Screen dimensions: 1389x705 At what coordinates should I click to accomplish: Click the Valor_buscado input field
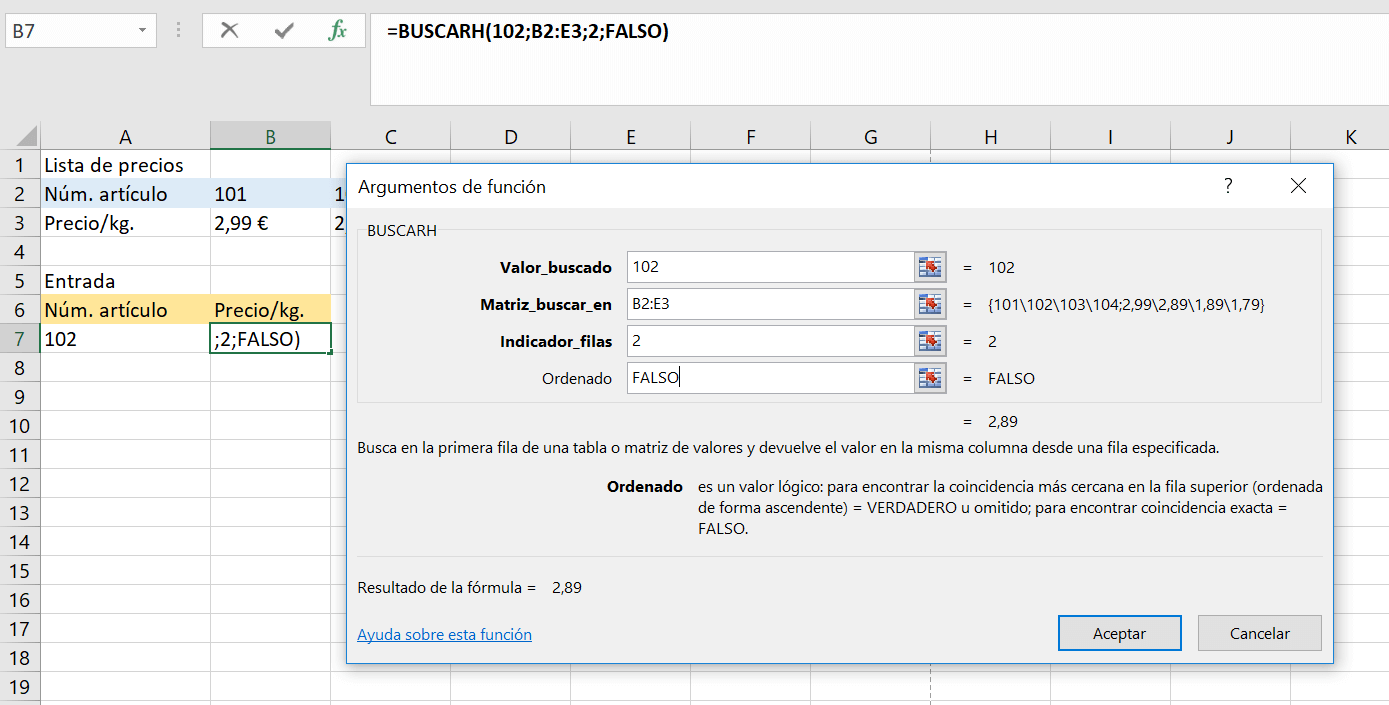[x=771, y=267]
